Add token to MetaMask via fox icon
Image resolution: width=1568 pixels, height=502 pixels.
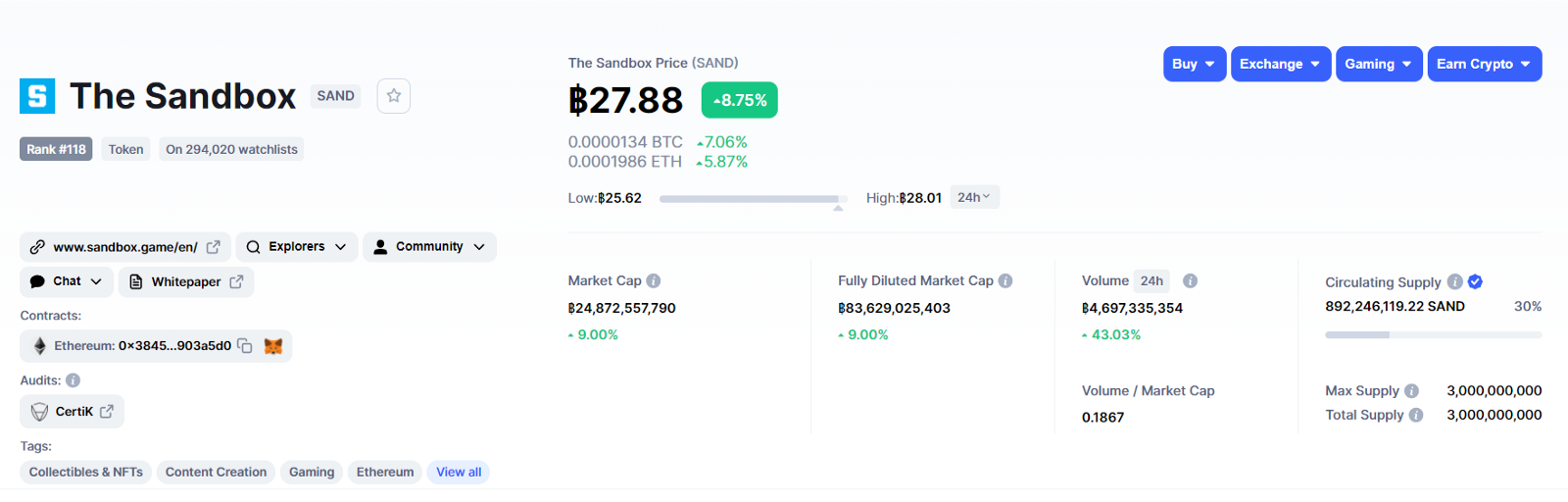pyautogui.click(x=273, y=346)
